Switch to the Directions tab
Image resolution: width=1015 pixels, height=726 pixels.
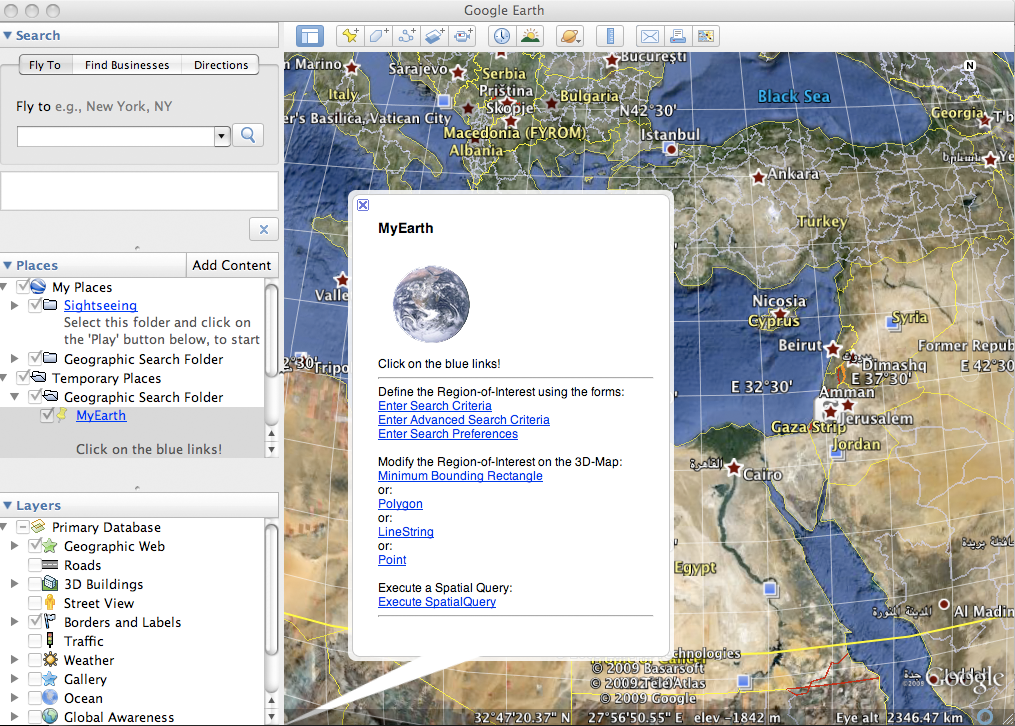click(221, 65)
